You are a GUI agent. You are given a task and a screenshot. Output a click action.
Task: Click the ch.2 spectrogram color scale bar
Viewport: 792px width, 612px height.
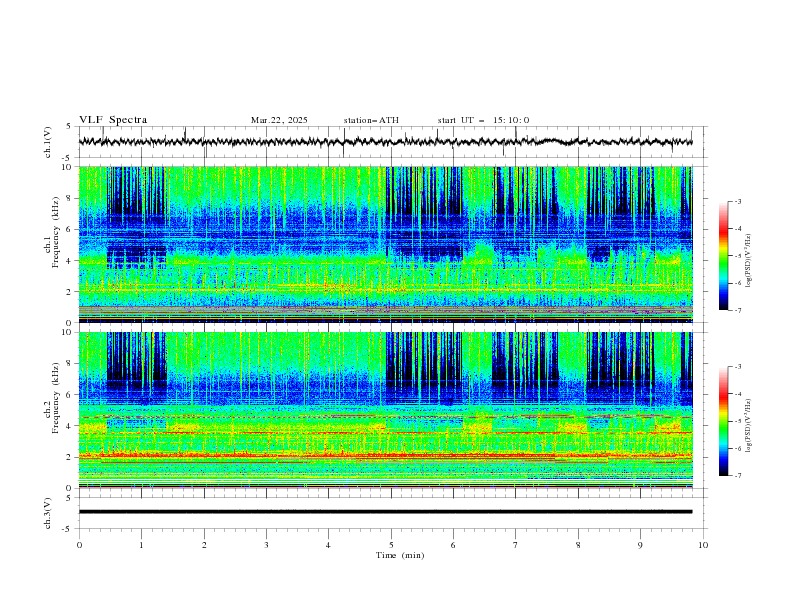tap(723, 421)
